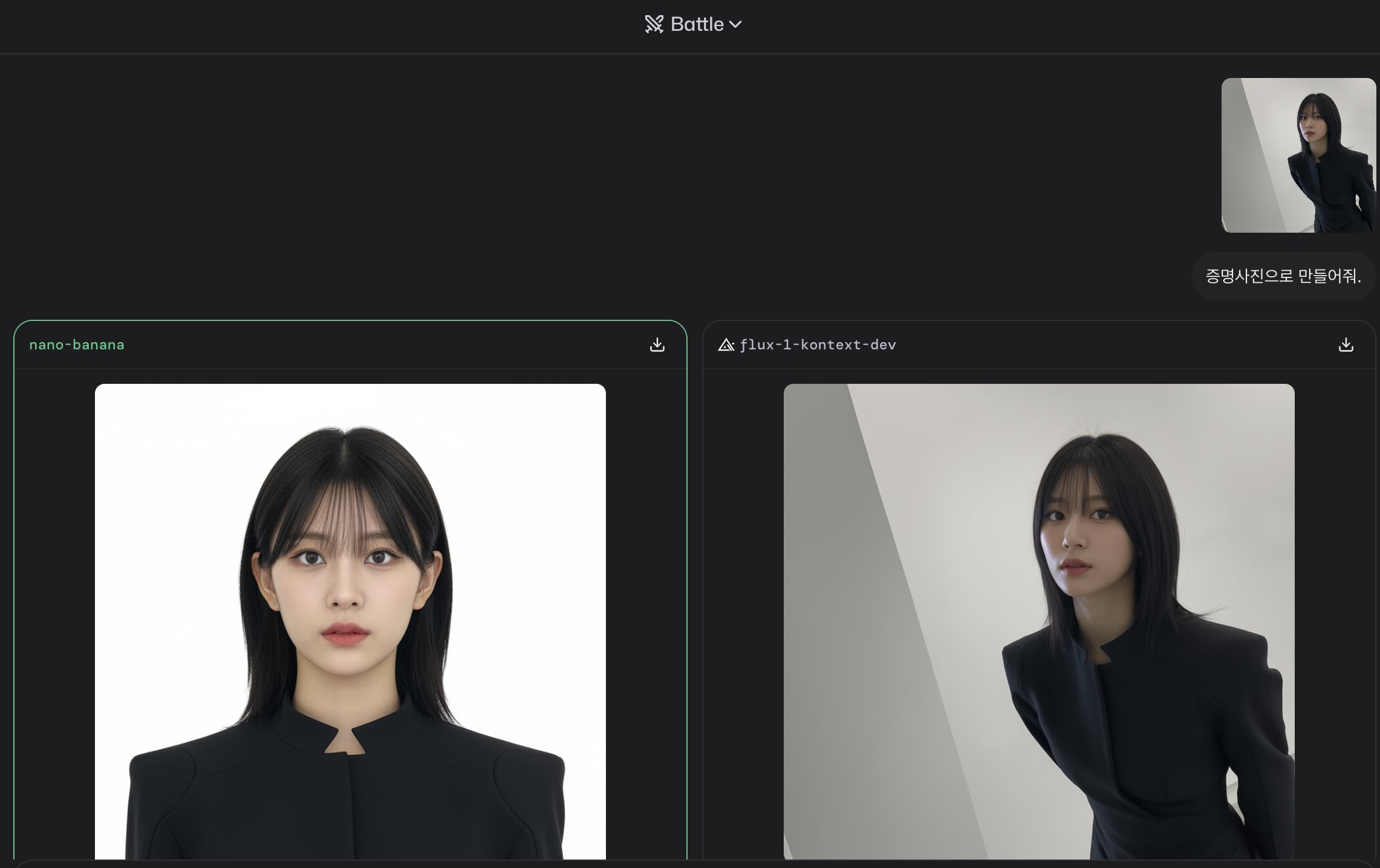Click the crossed-swords Battle icon
Screen dimensions: 1380x868
[x=654, y=24]
